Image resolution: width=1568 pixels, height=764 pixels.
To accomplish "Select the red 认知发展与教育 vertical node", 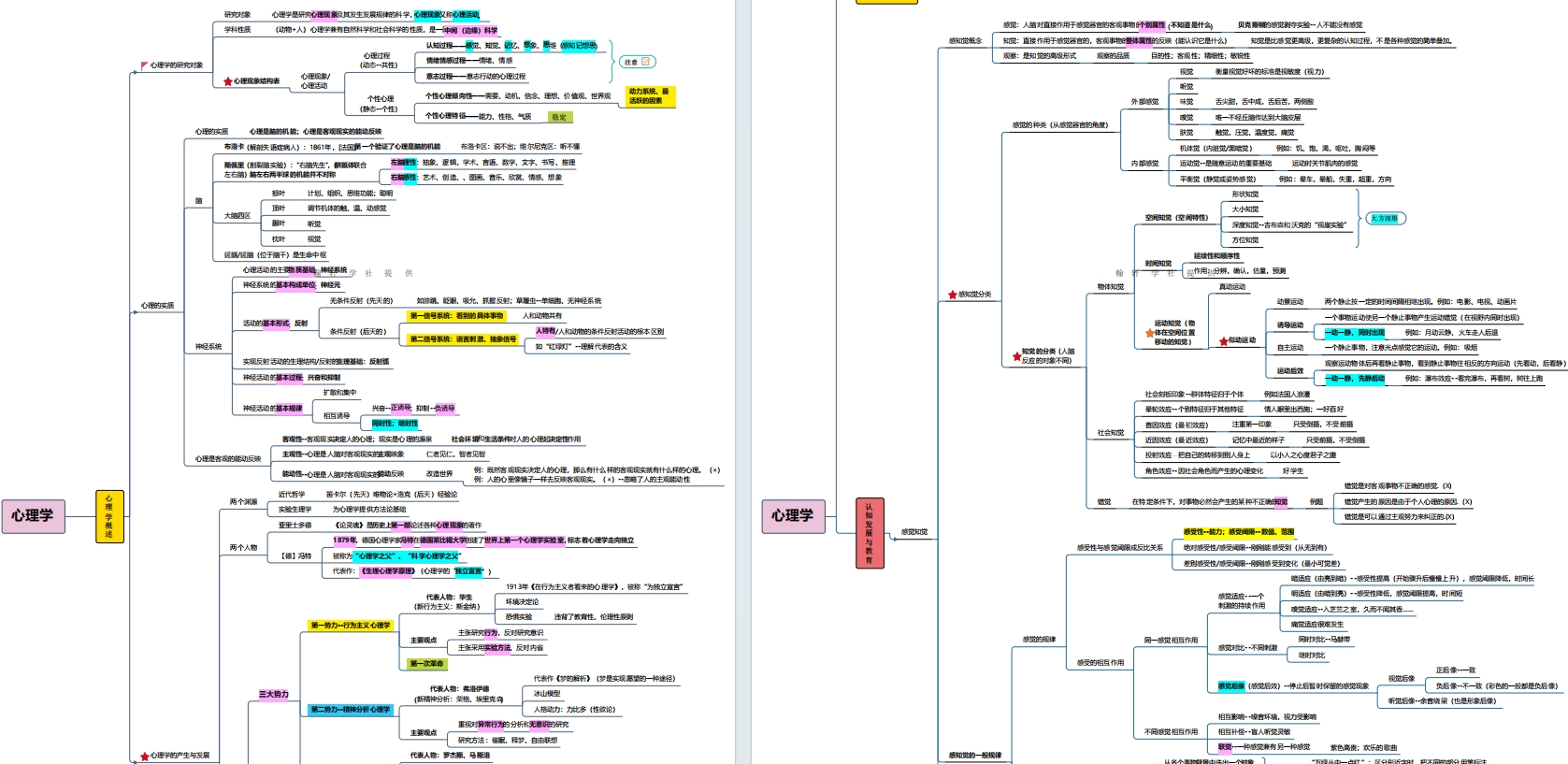I will [x=870, y=533].
